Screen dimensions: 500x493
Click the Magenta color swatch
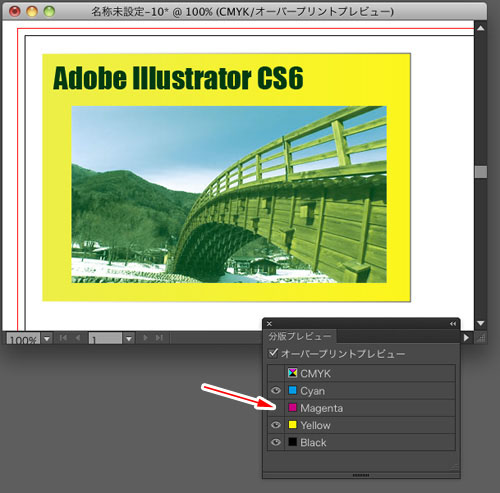[x=292, y=407]
